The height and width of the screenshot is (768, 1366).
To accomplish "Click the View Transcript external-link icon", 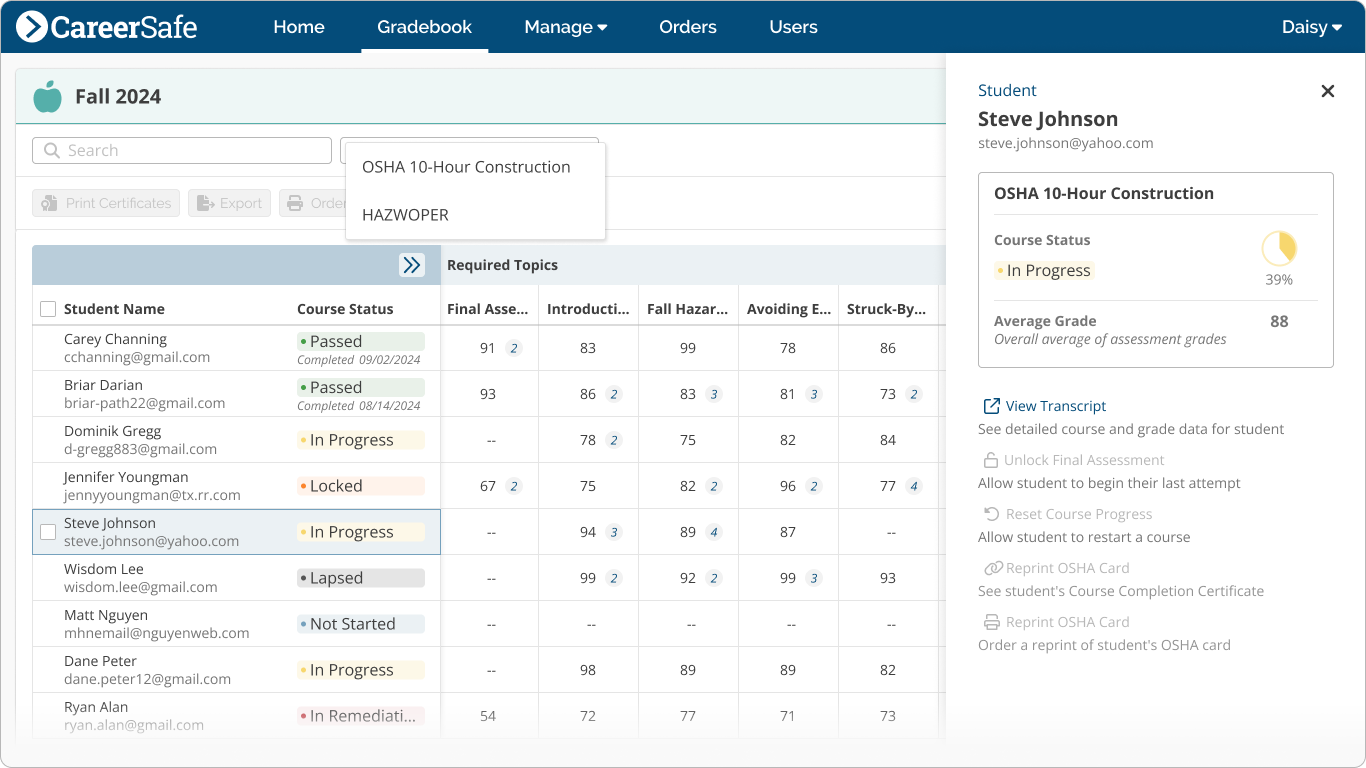I will (x=991, y=406).
